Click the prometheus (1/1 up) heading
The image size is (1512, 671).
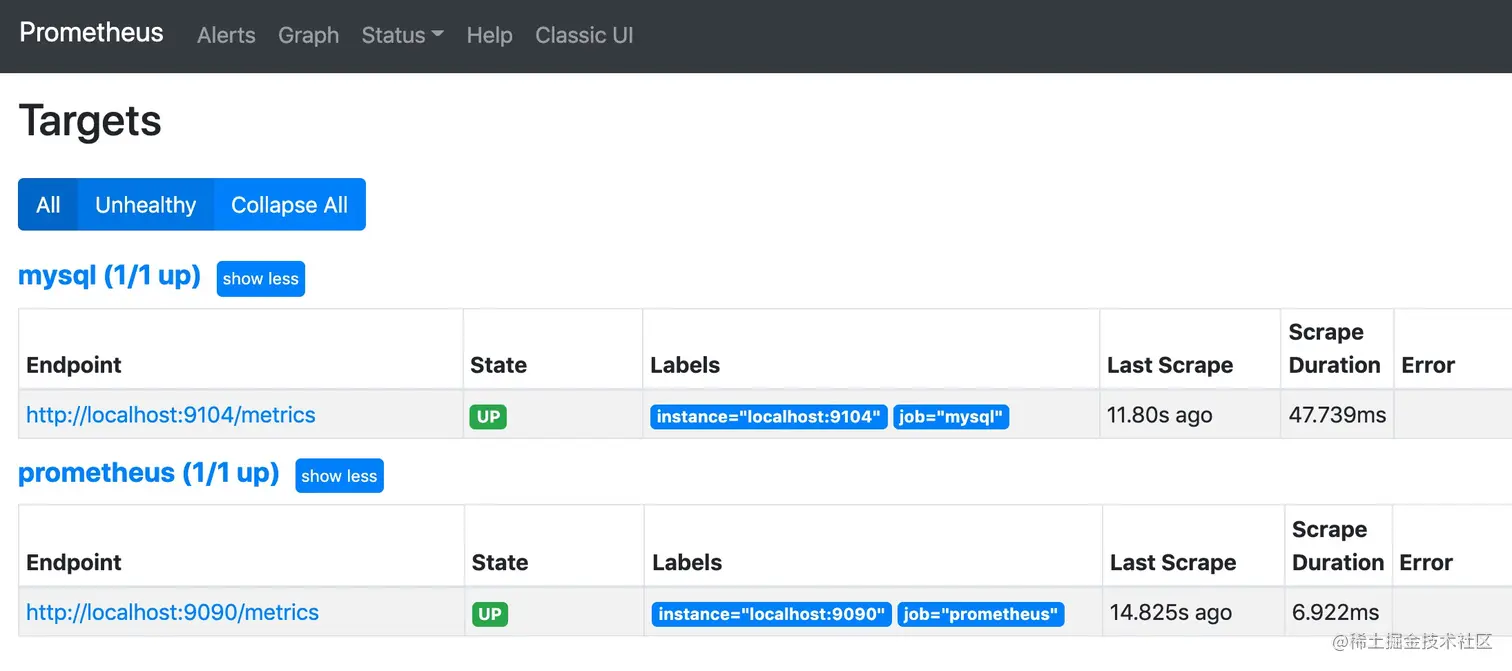(x=148, y=472)
